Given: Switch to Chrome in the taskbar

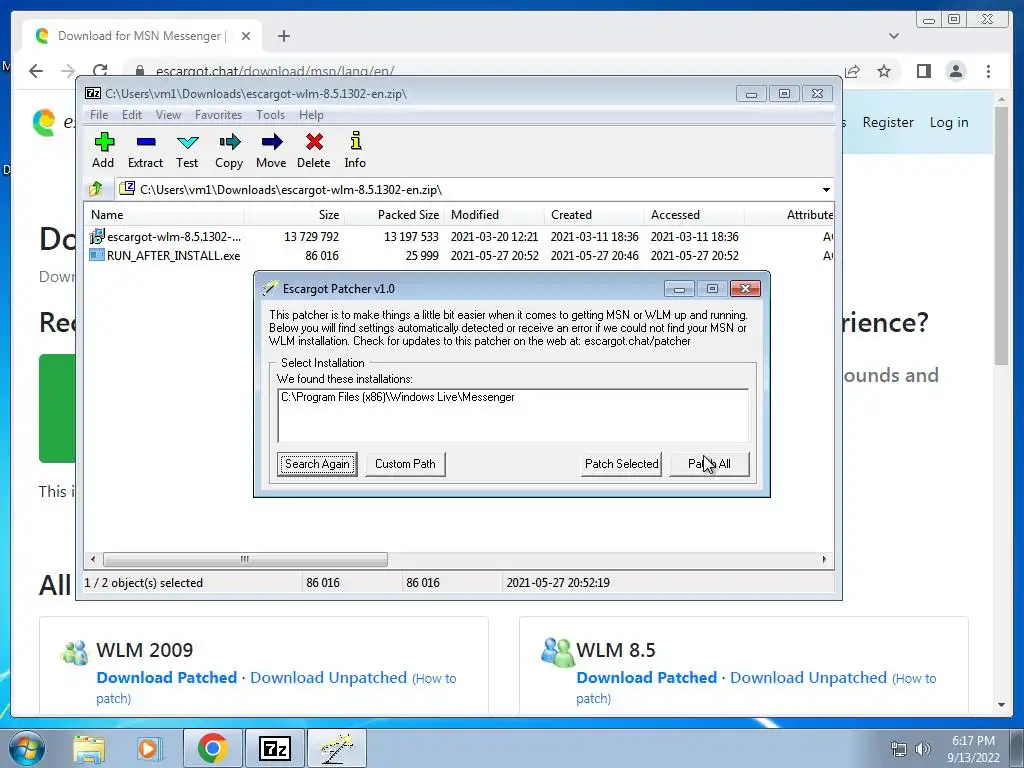Looking at the screenshot, I should coord(212,748).
